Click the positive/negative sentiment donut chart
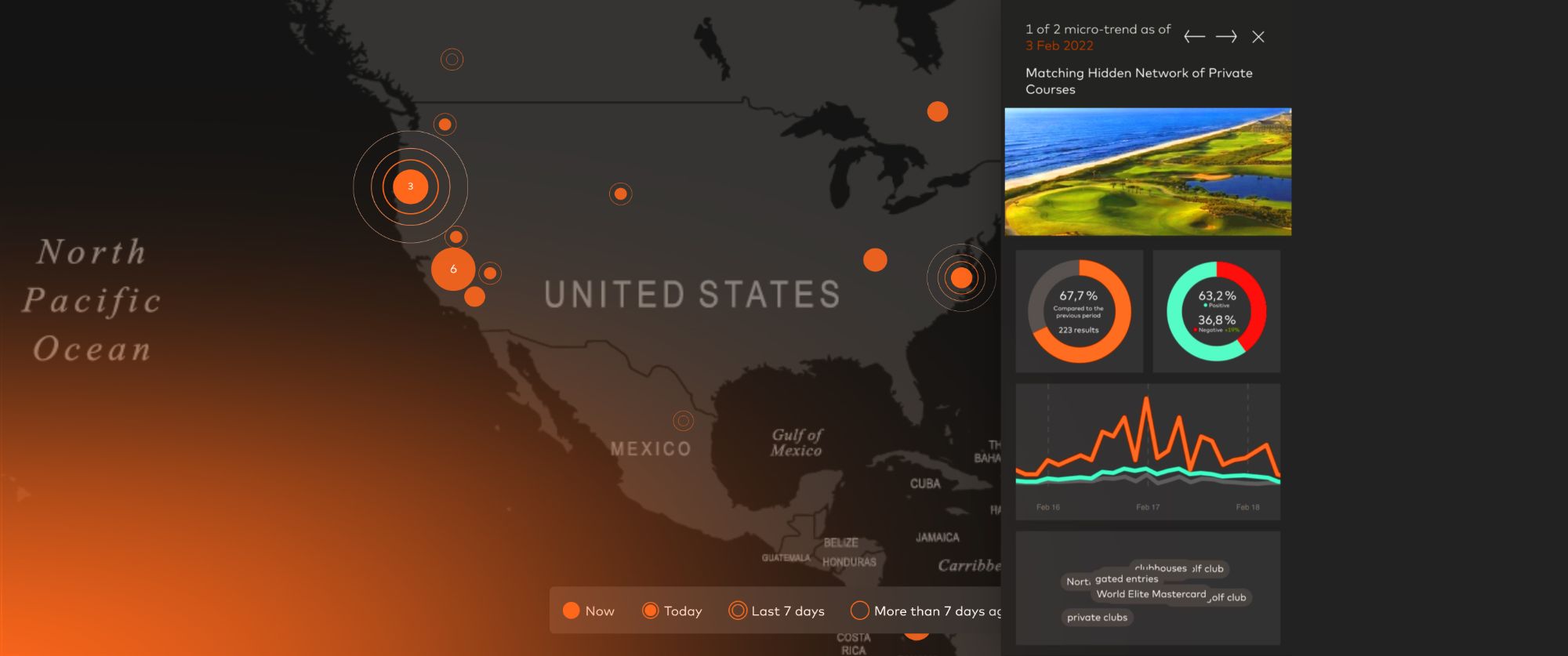1568x656 pixels. point(1216,311)
